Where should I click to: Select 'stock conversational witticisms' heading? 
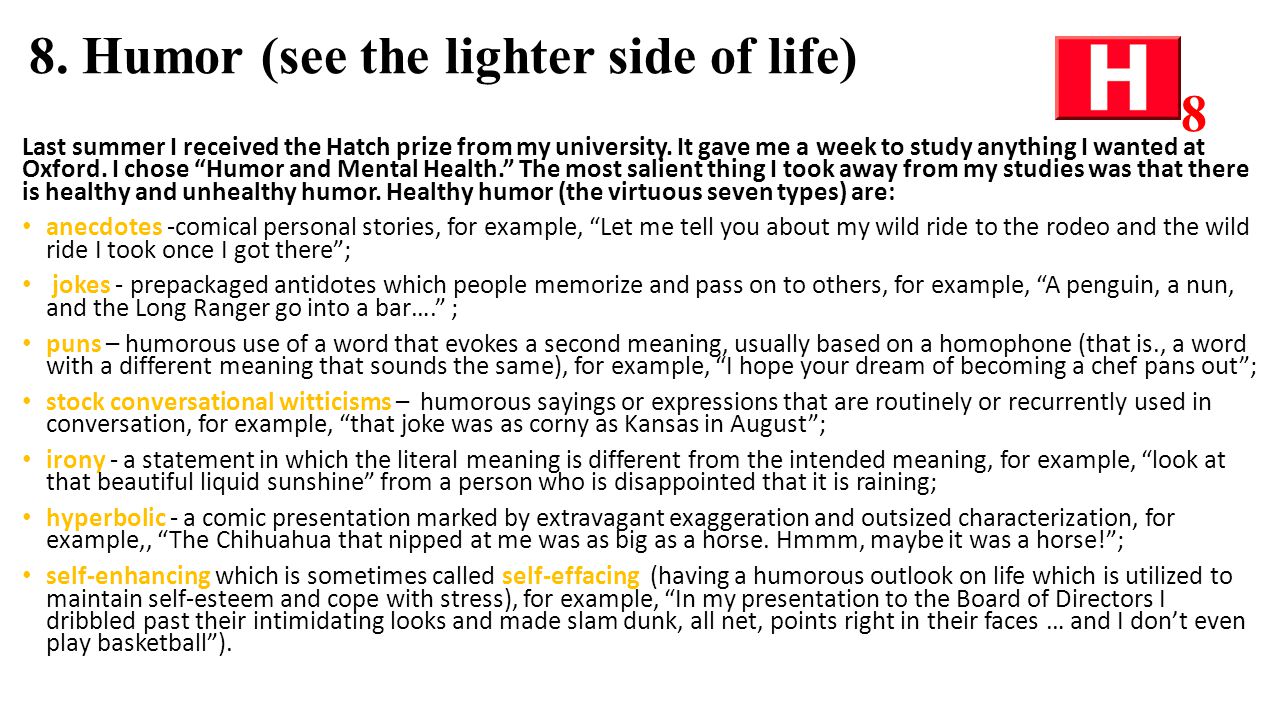pyautogui.click(x=218, y=402)
